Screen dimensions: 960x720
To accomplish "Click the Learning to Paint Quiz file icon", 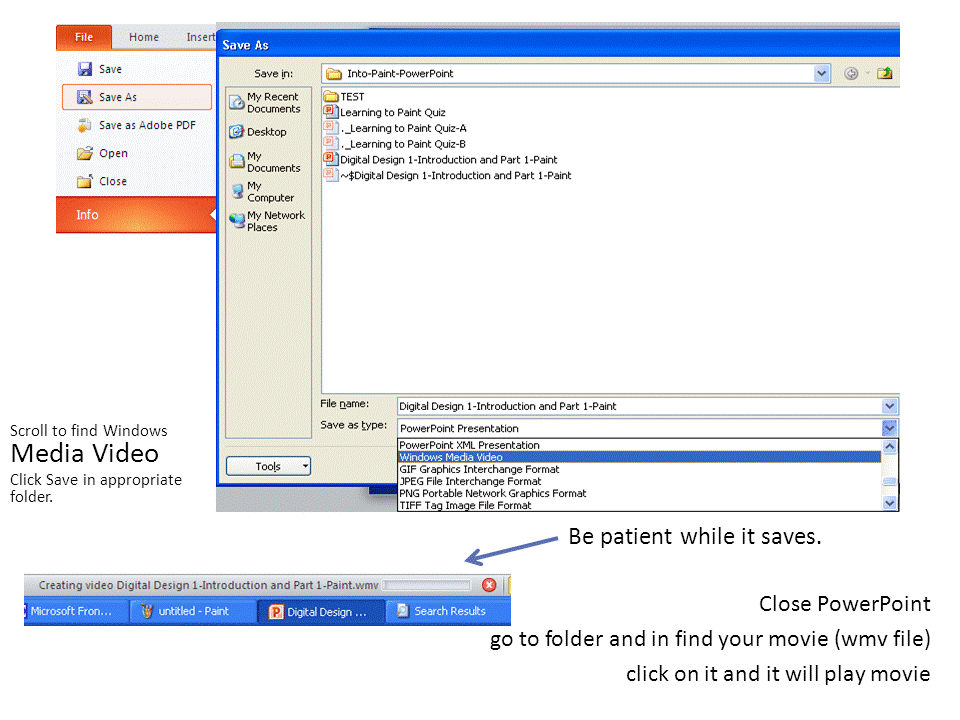I will [x=331, y=111].
